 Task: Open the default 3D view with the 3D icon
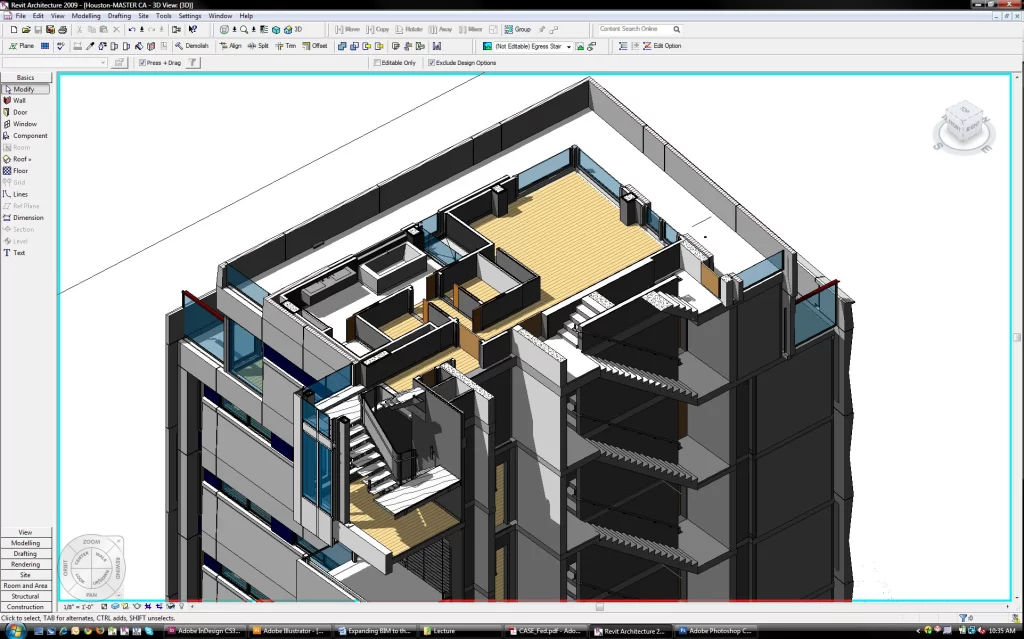[x=290, y=29]
